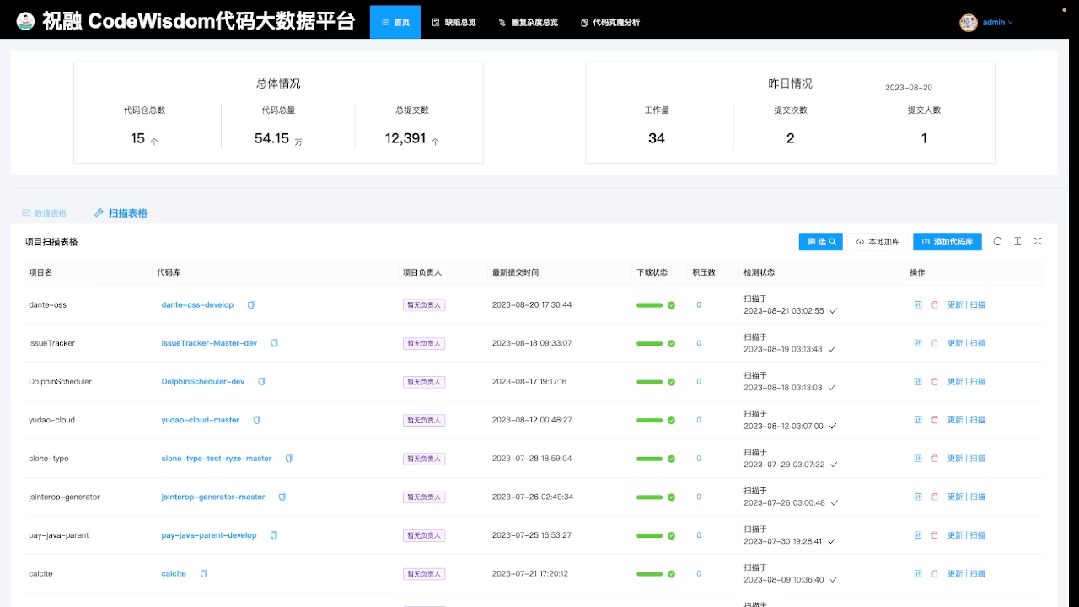Click the 工作量 value 34
Image resolution: width=1079 pixels, height=607 pixels.
(x=656, y=138)
